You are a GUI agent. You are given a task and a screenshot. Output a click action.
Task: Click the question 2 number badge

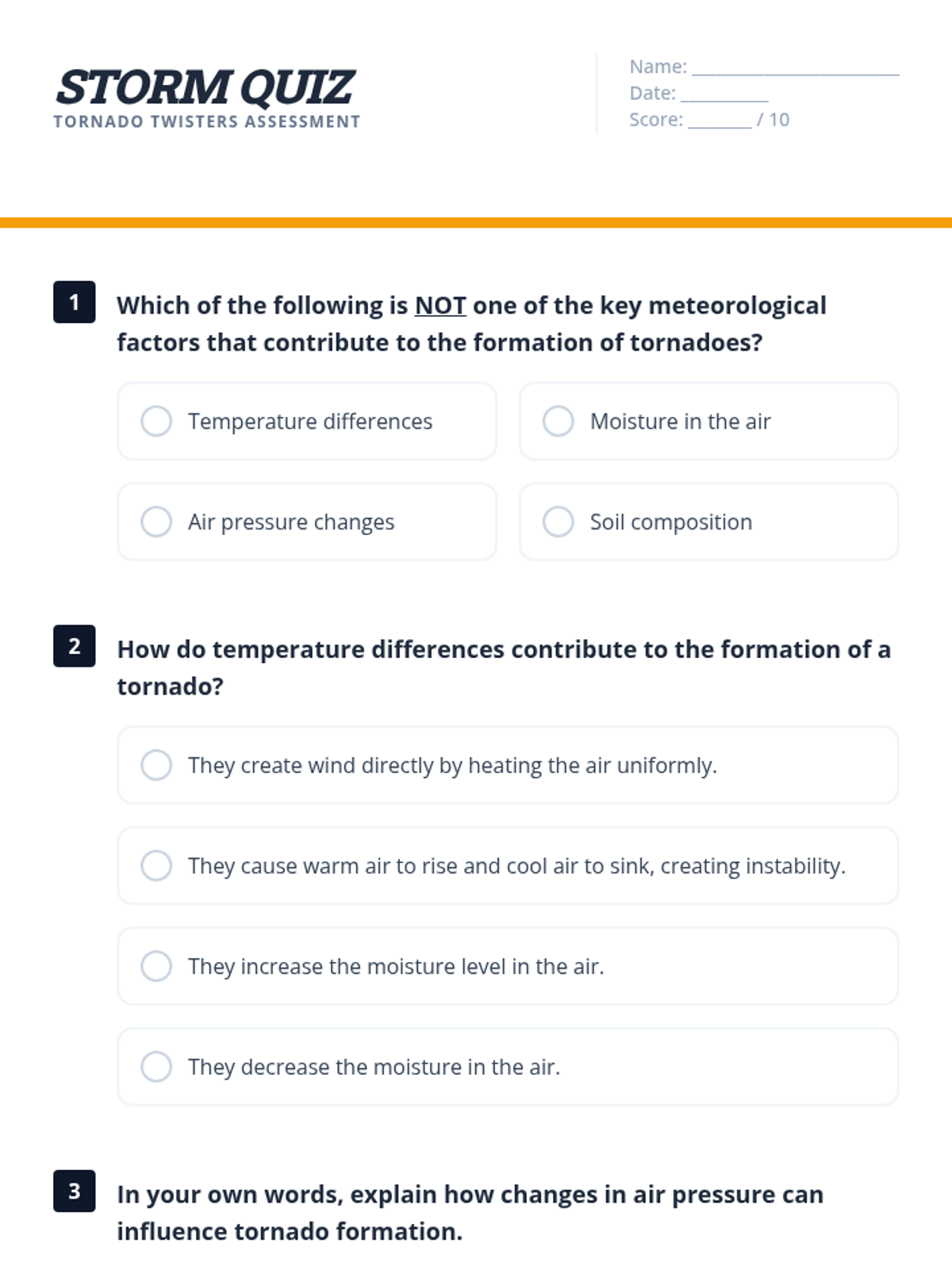(75, 646)
